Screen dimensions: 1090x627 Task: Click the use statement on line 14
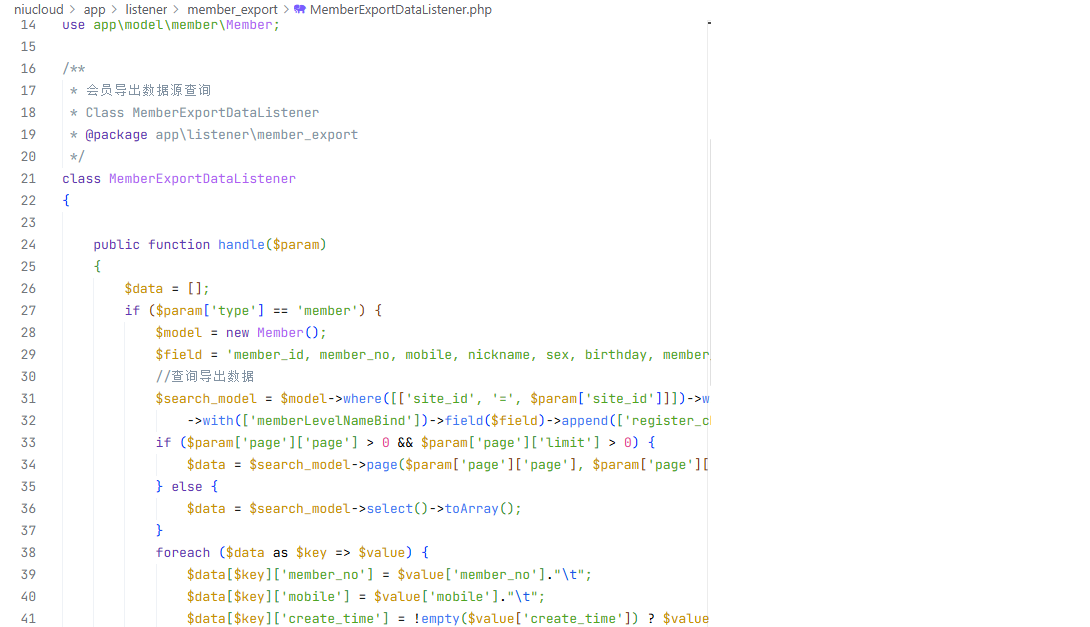pyautogui.click(x=73, y=25)
